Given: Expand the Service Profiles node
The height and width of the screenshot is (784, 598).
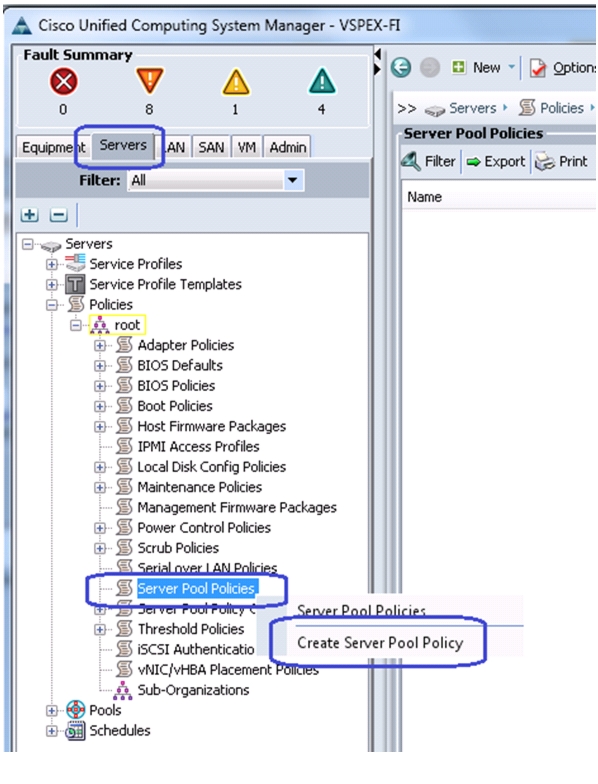Looking at the screenshot, I should point(52,264).
